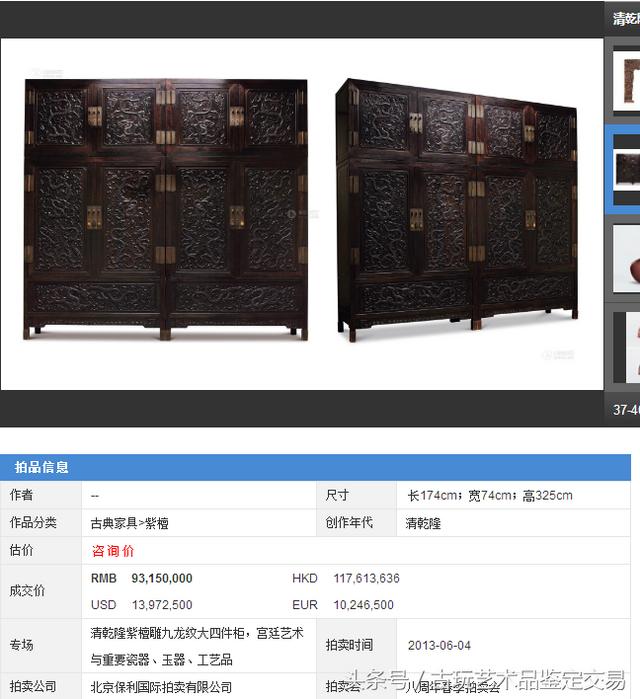Click the 清乾隆 creation period value
The width and height of the screenshot is (640, 699).
[x=423, y=523]
